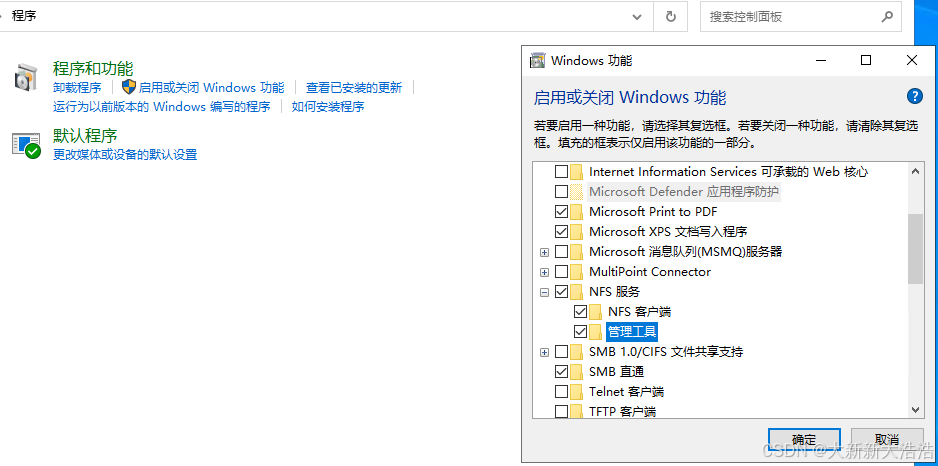Click folder icon beside SMB 1.0/CIFS 文件共享支持
The image size is (938, 466).
coord(577,352)
